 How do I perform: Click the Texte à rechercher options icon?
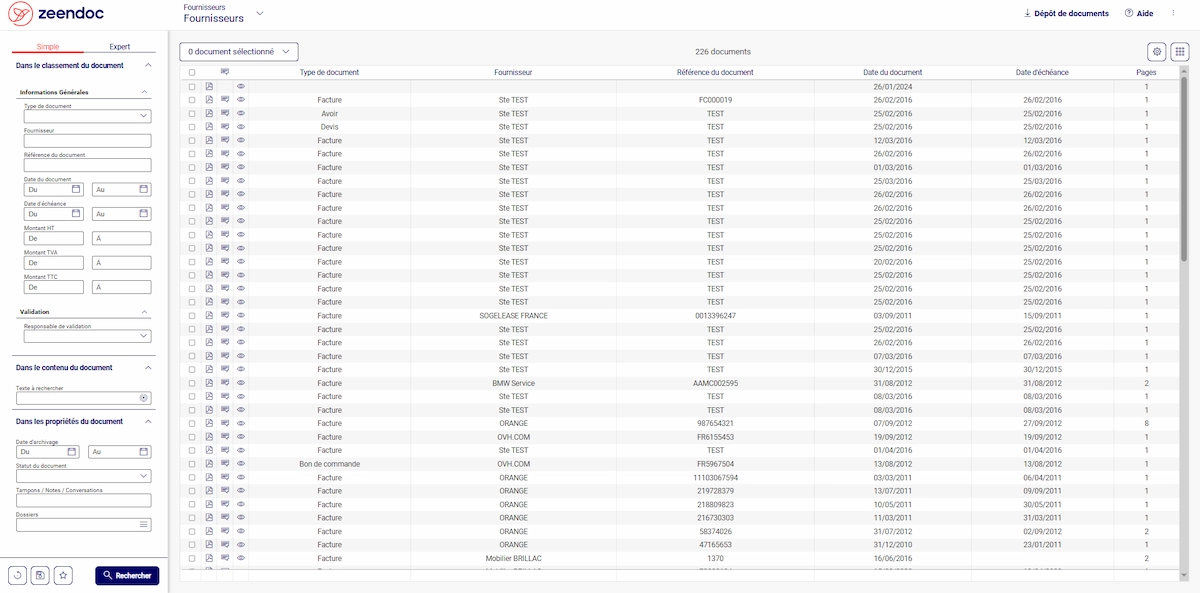click(x=144, y=398)
